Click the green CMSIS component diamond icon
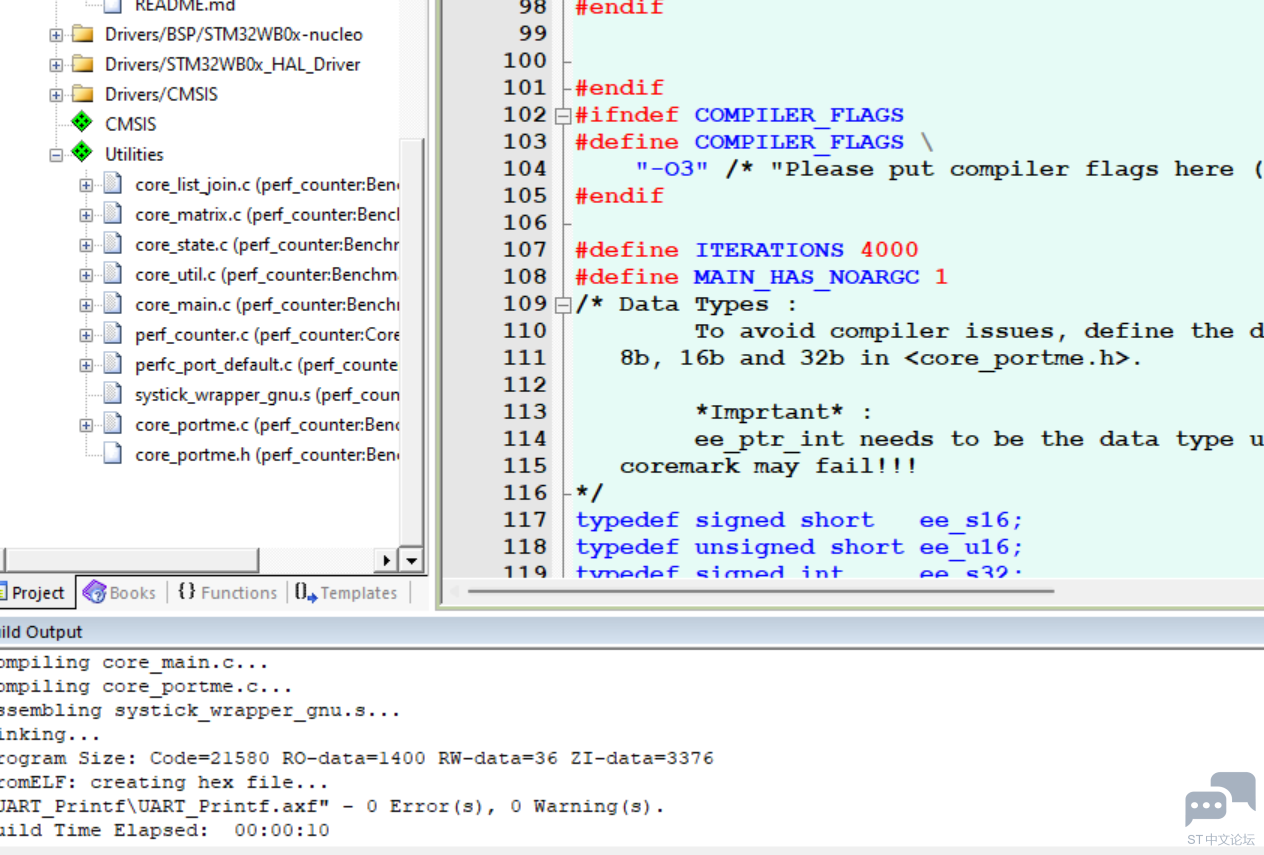The height and width of the screenshot is (855, 1264). point(82,123)
